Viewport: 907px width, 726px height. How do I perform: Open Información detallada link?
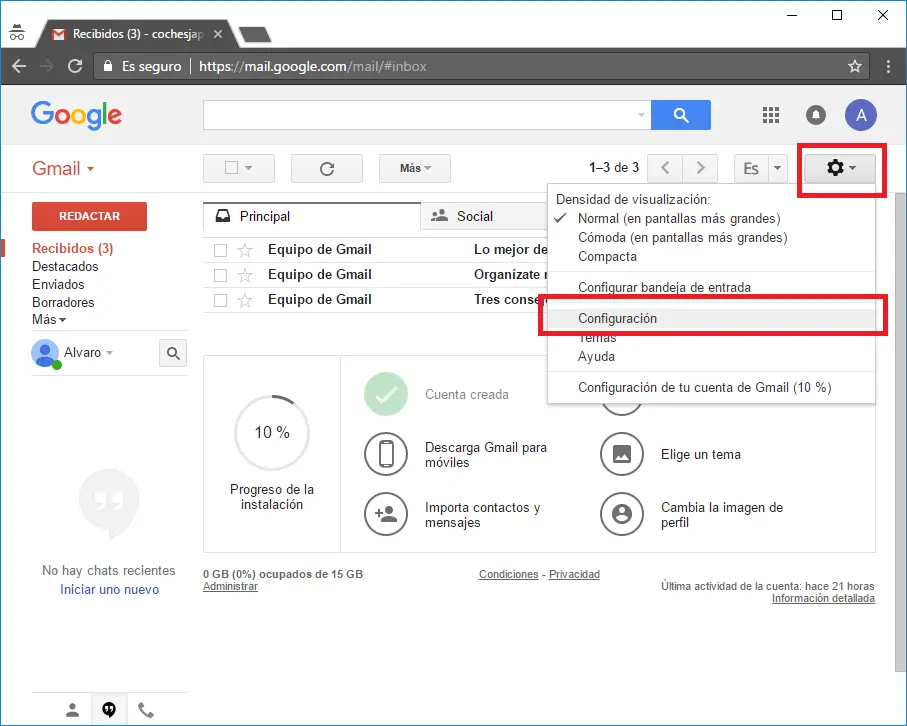(823, 598)
